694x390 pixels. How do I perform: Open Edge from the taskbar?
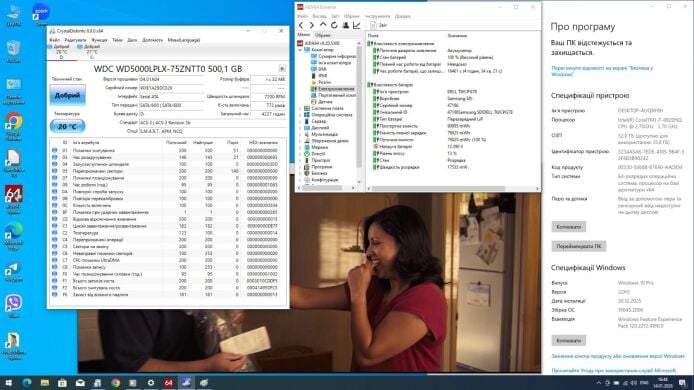click(27, 382)
